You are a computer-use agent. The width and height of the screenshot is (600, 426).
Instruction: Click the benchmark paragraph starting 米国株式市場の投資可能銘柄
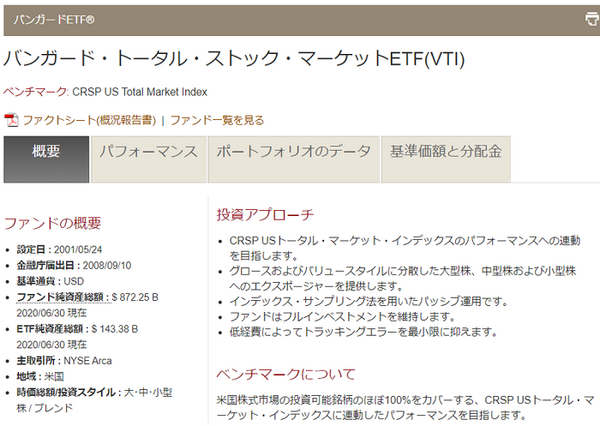pos(405,407)
